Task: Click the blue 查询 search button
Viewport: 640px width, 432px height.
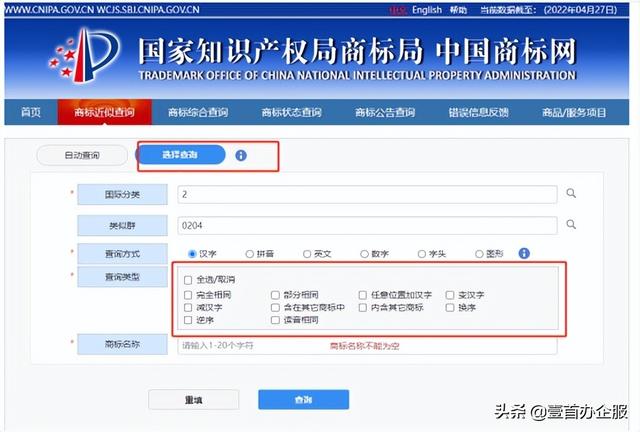Action: [303, 400]
